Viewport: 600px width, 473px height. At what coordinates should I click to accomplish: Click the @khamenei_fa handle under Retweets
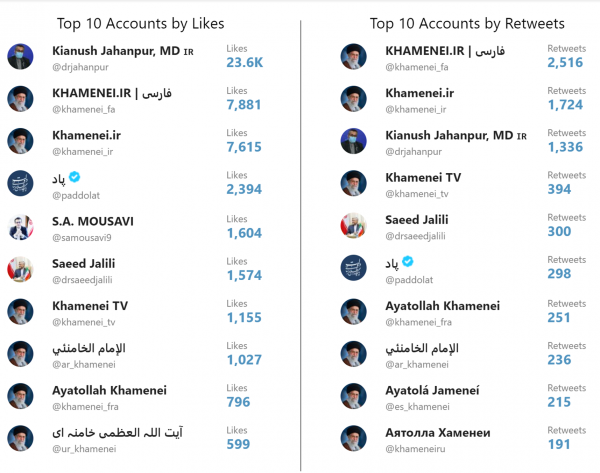[417, 67]
